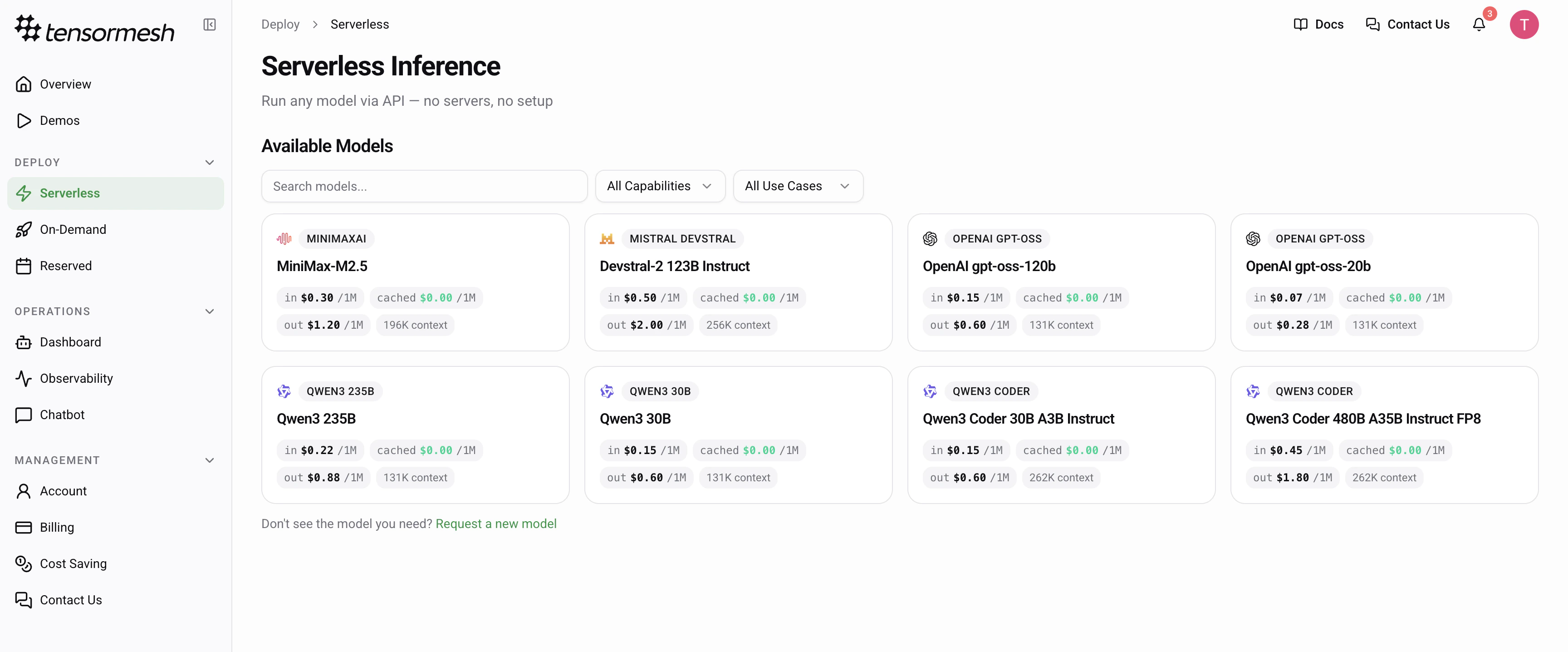Open the All Use Cases dropdown
This screenshot has width=1568, height=652.
(798, 186)
